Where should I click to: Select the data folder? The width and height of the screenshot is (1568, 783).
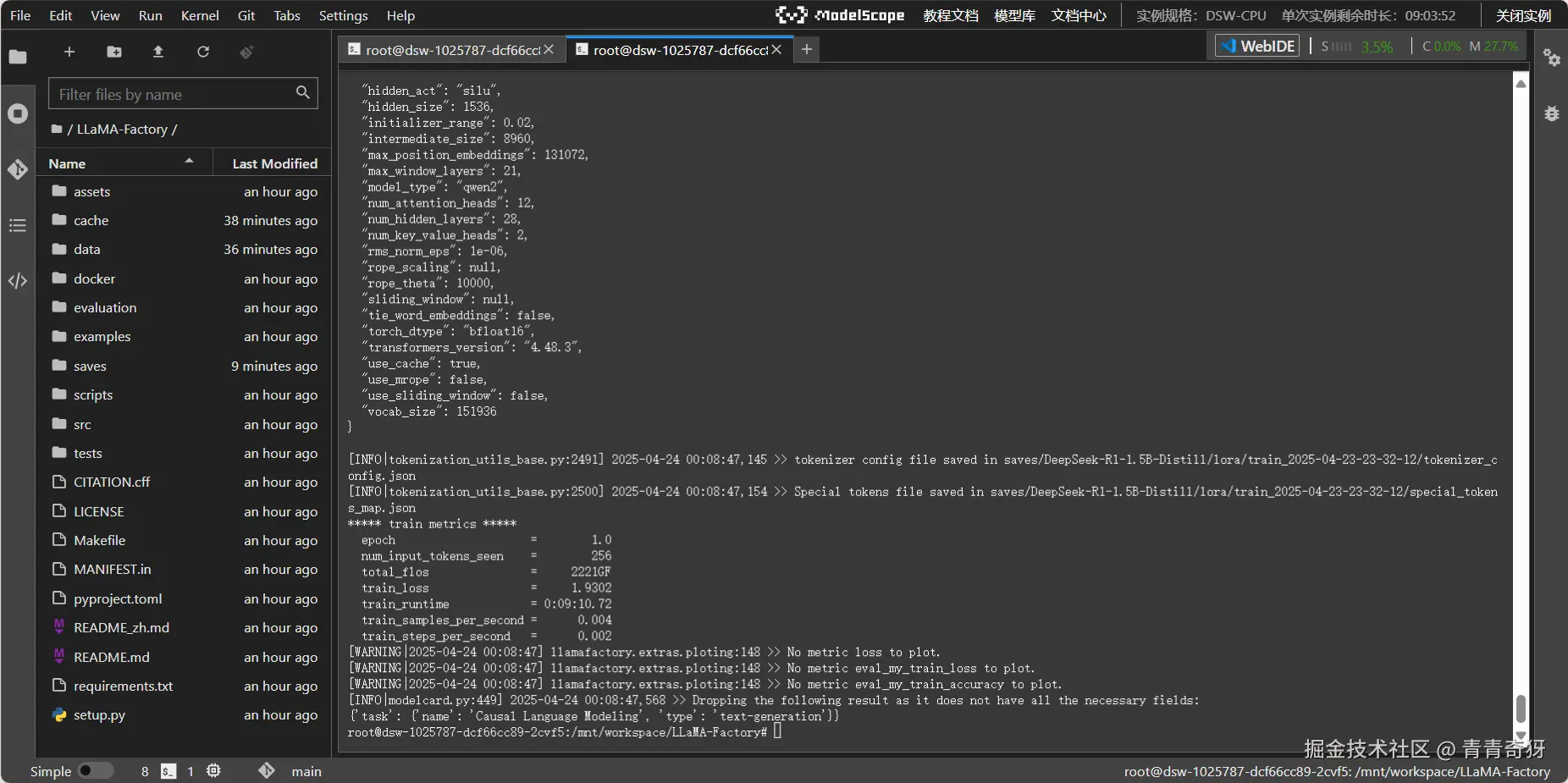point(184,250)
